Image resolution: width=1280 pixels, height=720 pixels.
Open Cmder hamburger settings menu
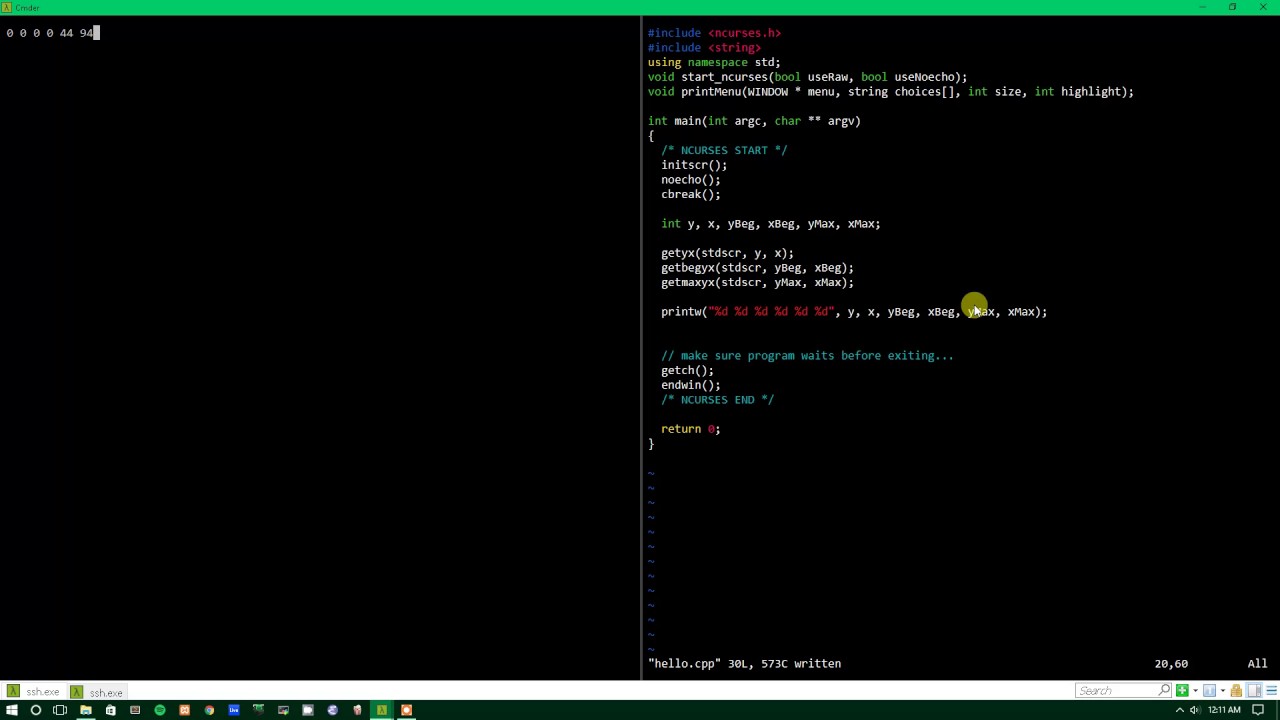tap(1271, 690)
